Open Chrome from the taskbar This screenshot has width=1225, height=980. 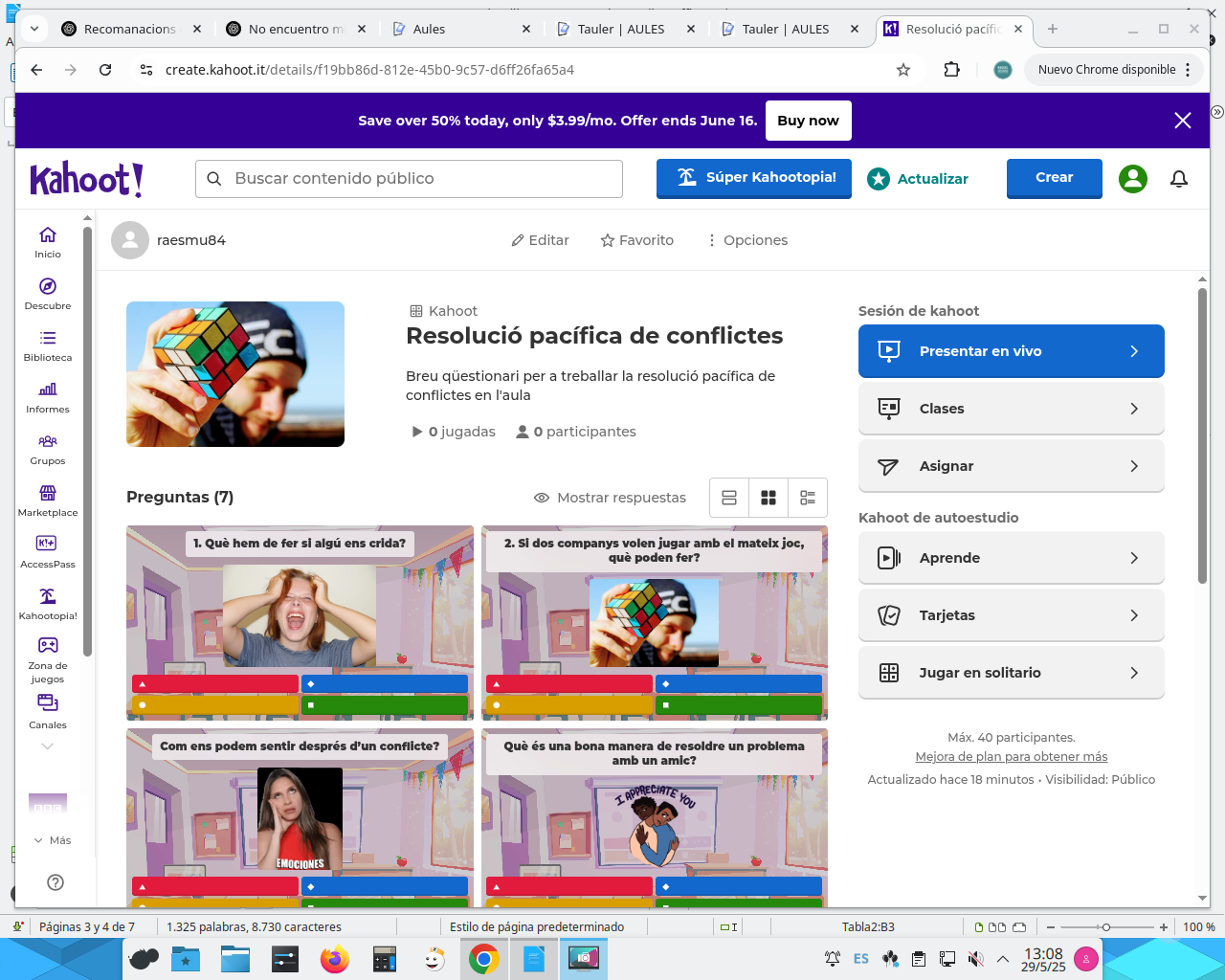click(x=483, y=959)
